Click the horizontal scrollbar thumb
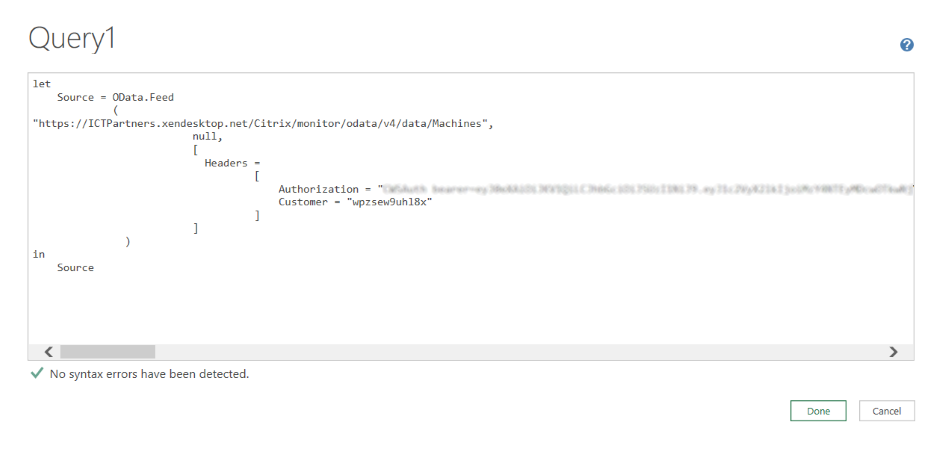Screen dimensions: 943x449 [x=108, y=352]
